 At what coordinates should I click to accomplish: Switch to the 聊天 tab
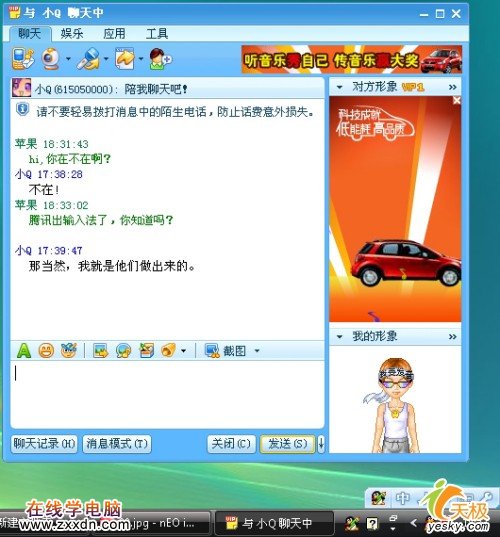coord(30,34)
